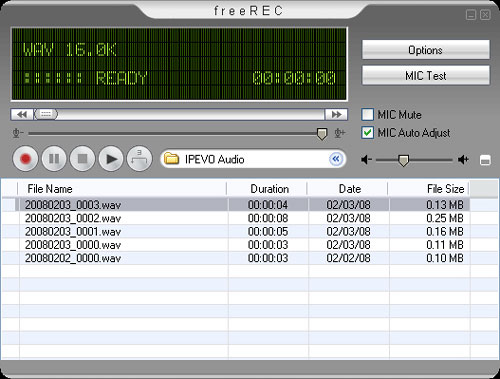Viewport: 500px width, 379px height.
Task: Sort by Duration column header
Action: 267,189
